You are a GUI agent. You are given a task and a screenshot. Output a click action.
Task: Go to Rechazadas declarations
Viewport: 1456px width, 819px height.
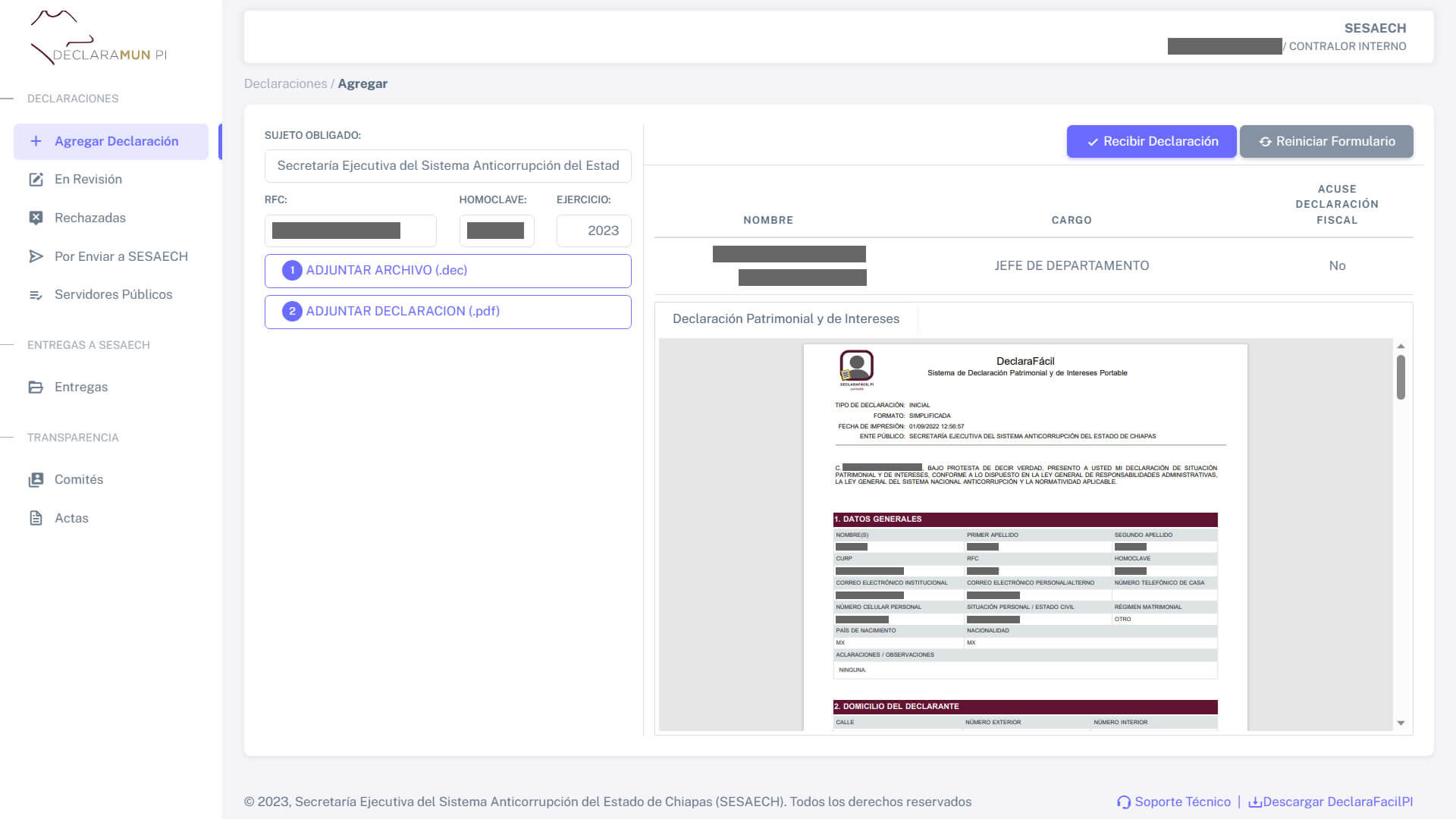click(x=111, y=218)
